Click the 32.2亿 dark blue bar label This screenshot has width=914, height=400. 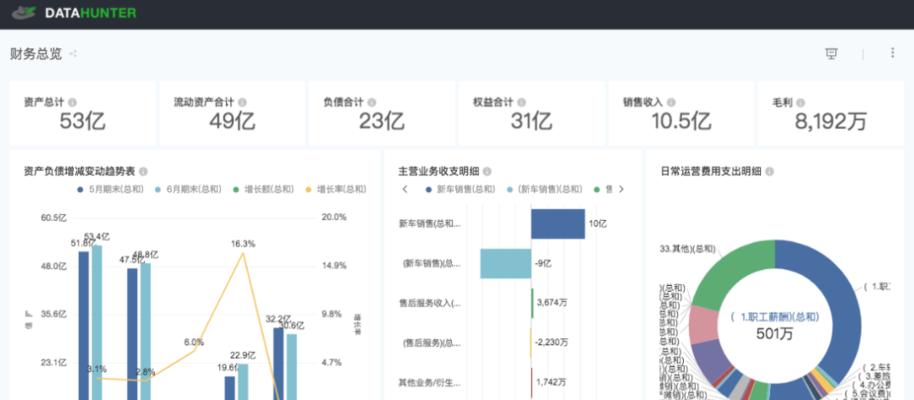coord(279,319)
